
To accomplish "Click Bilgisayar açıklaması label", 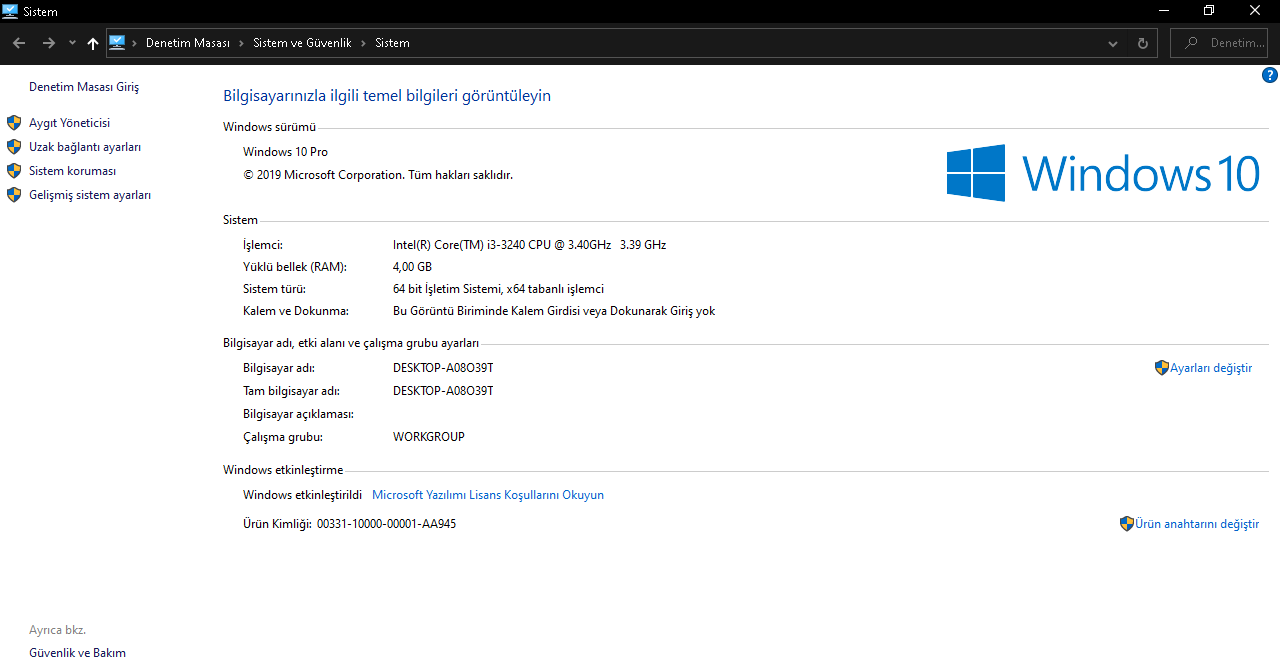I will coord(298,414).
